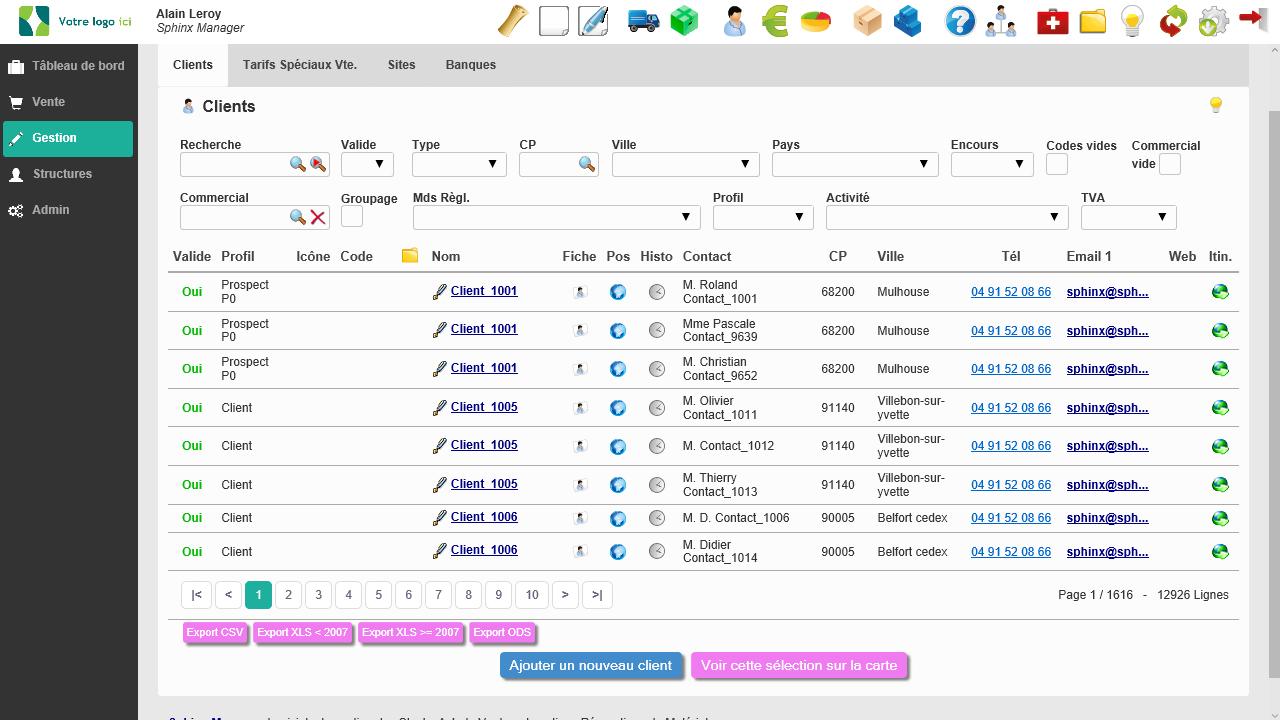Toggle the Groupage checkbox

tap(352, 216)
